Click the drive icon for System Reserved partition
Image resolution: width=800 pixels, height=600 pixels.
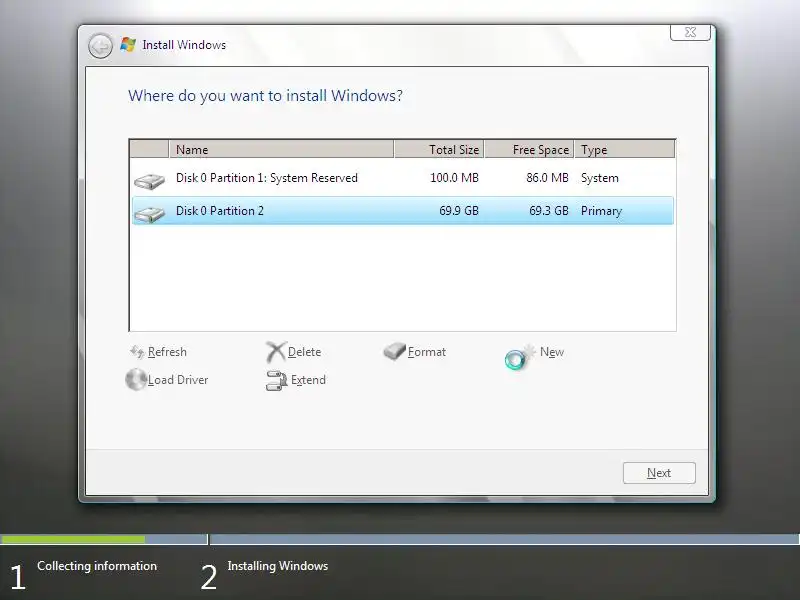point(149,181)
